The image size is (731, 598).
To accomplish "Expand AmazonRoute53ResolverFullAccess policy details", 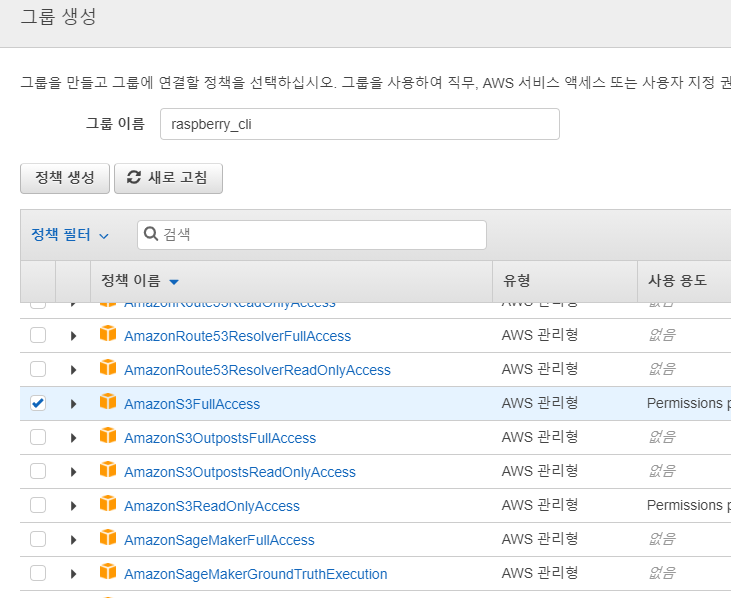I will point(73,336).
